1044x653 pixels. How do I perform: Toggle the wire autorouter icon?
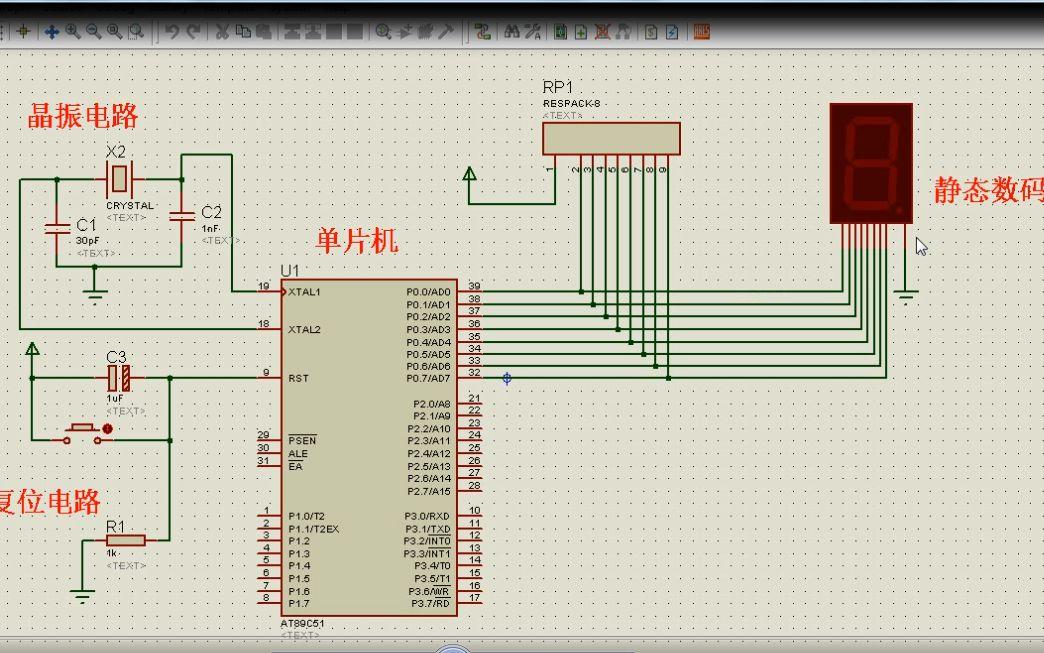(482, 31)
